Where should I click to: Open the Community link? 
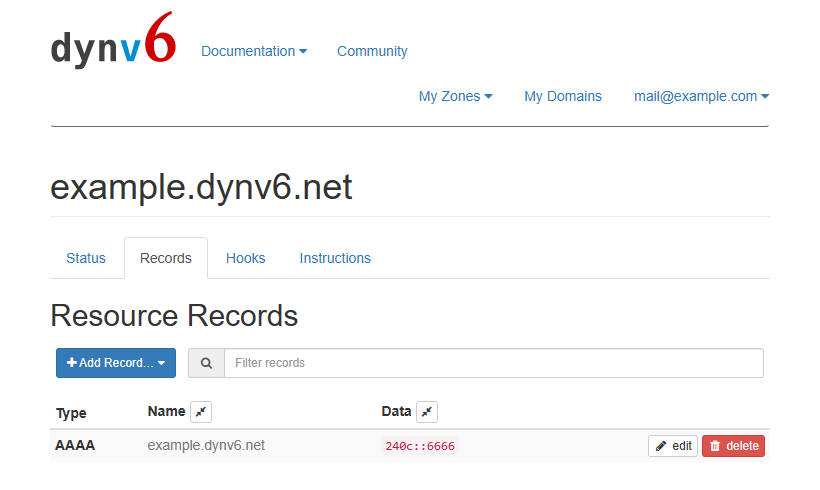point(372,51)
